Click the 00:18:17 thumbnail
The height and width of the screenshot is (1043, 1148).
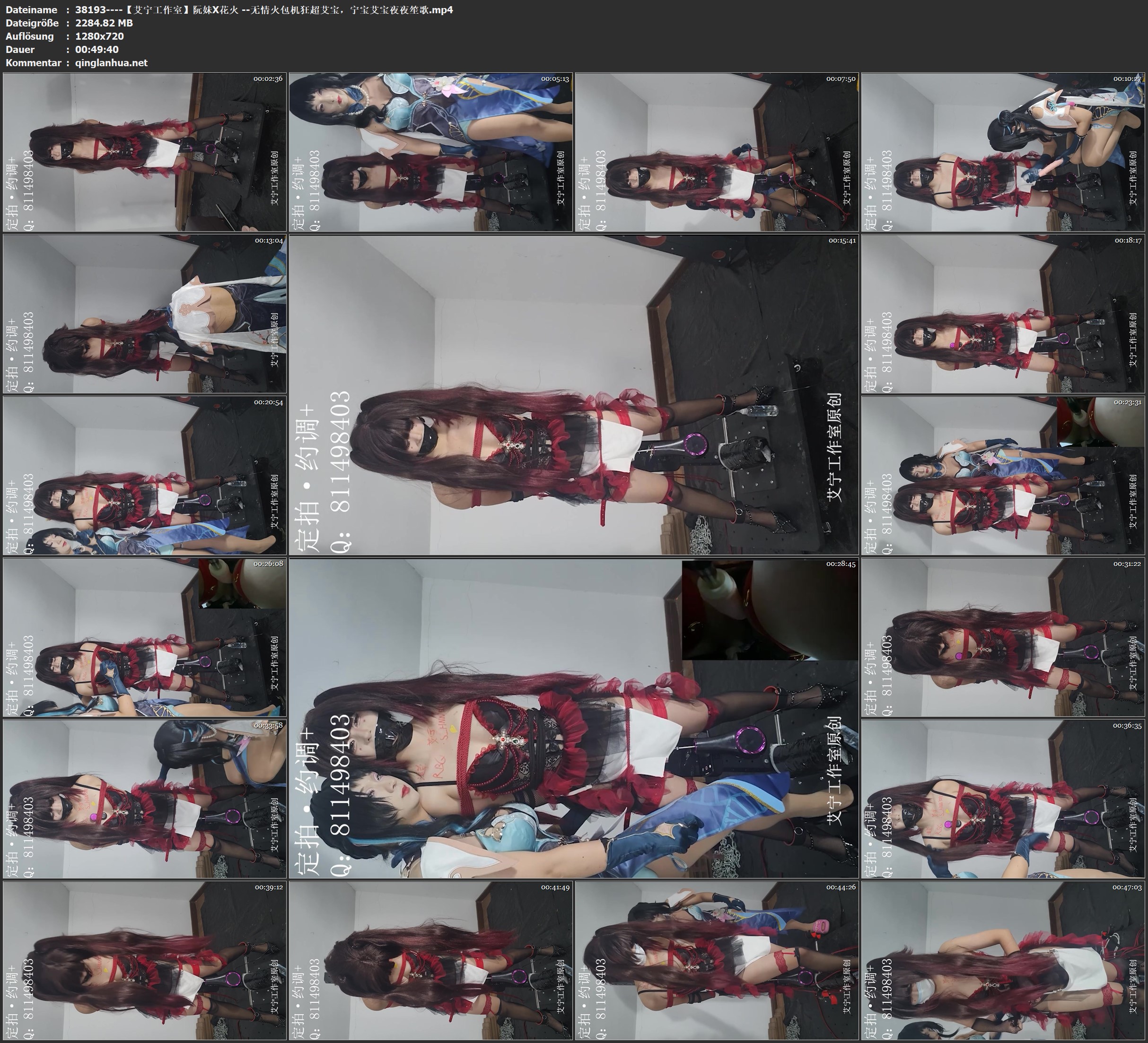[1002, 313]
